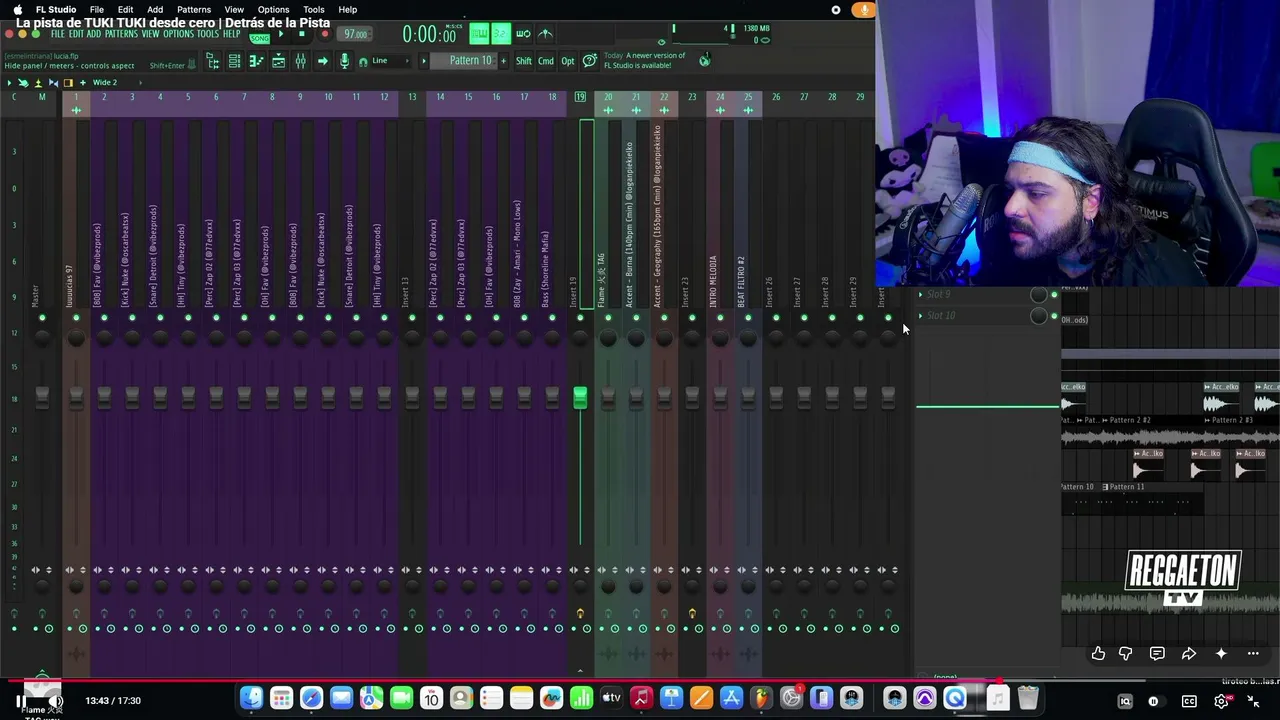This screenshot has width=1280, height=720.
Task: Toggle mute LED on BEAT FILTRO #2 track
Action: (748, 318)
